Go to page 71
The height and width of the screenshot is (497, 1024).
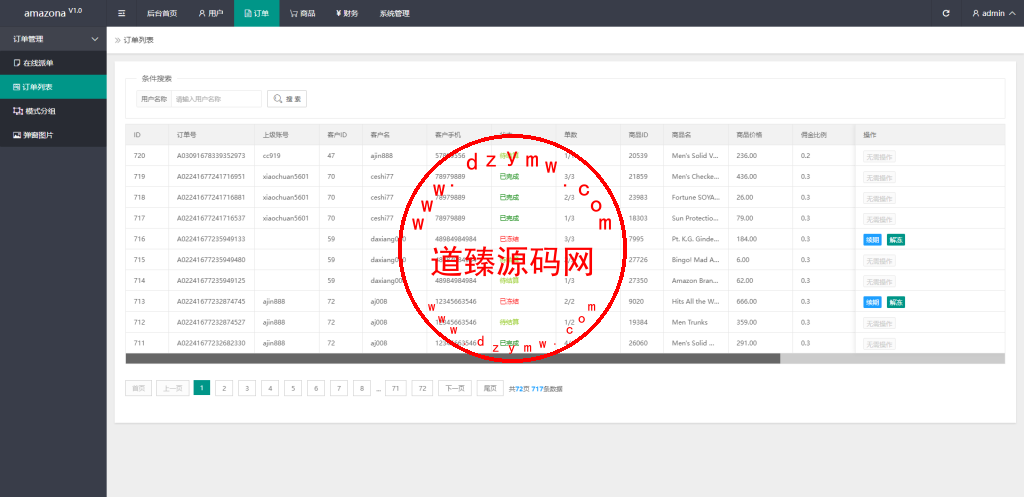396,388
